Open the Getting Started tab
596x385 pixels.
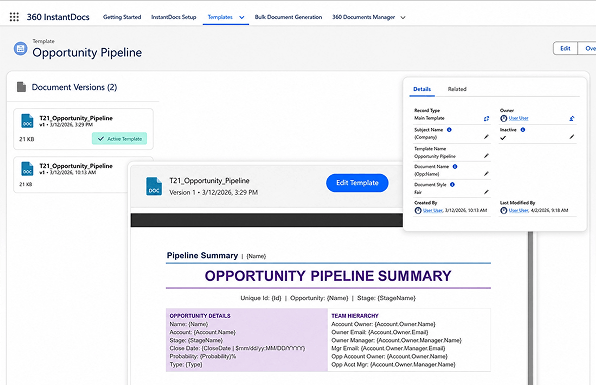(x=122, y=17)
